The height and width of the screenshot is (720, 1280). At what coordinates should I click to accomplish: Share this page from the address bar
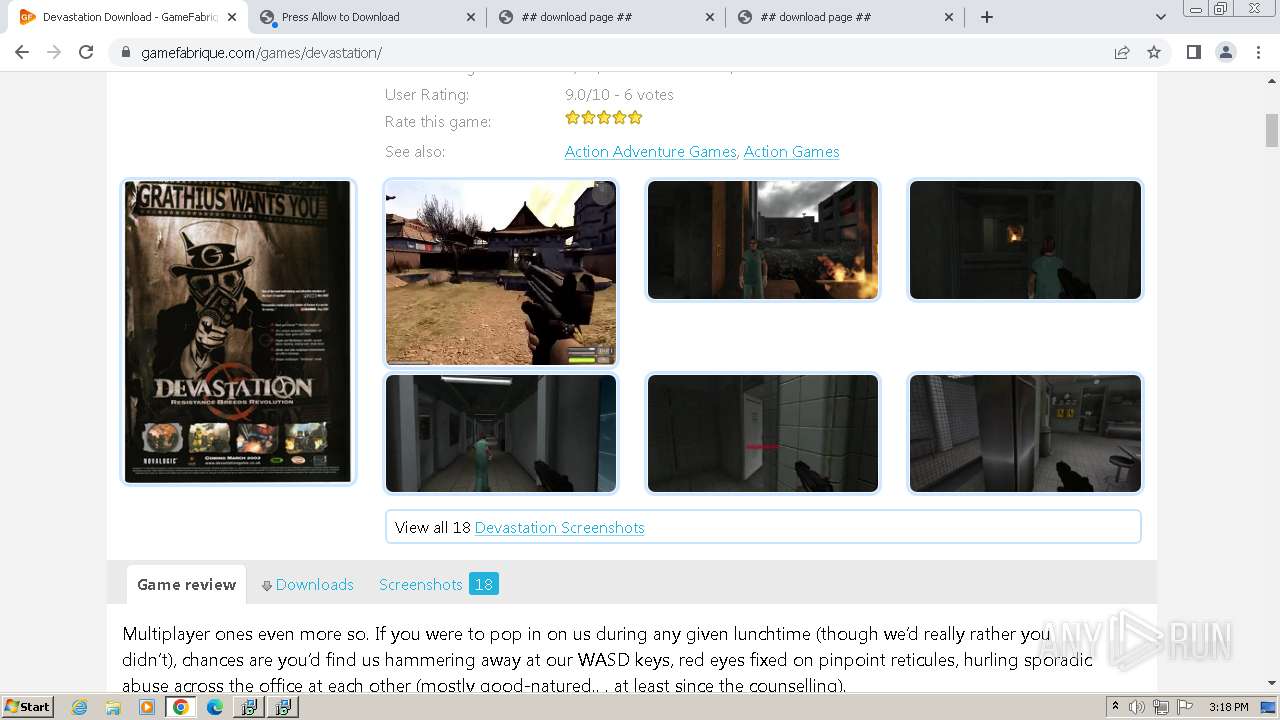(x=1122, y=52)
